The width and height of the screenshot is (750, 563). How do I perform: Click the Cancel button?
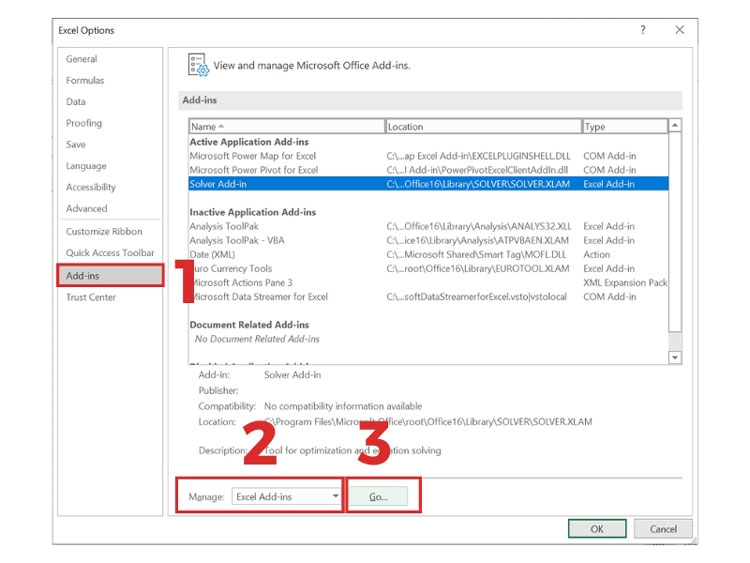pos(663,529)
